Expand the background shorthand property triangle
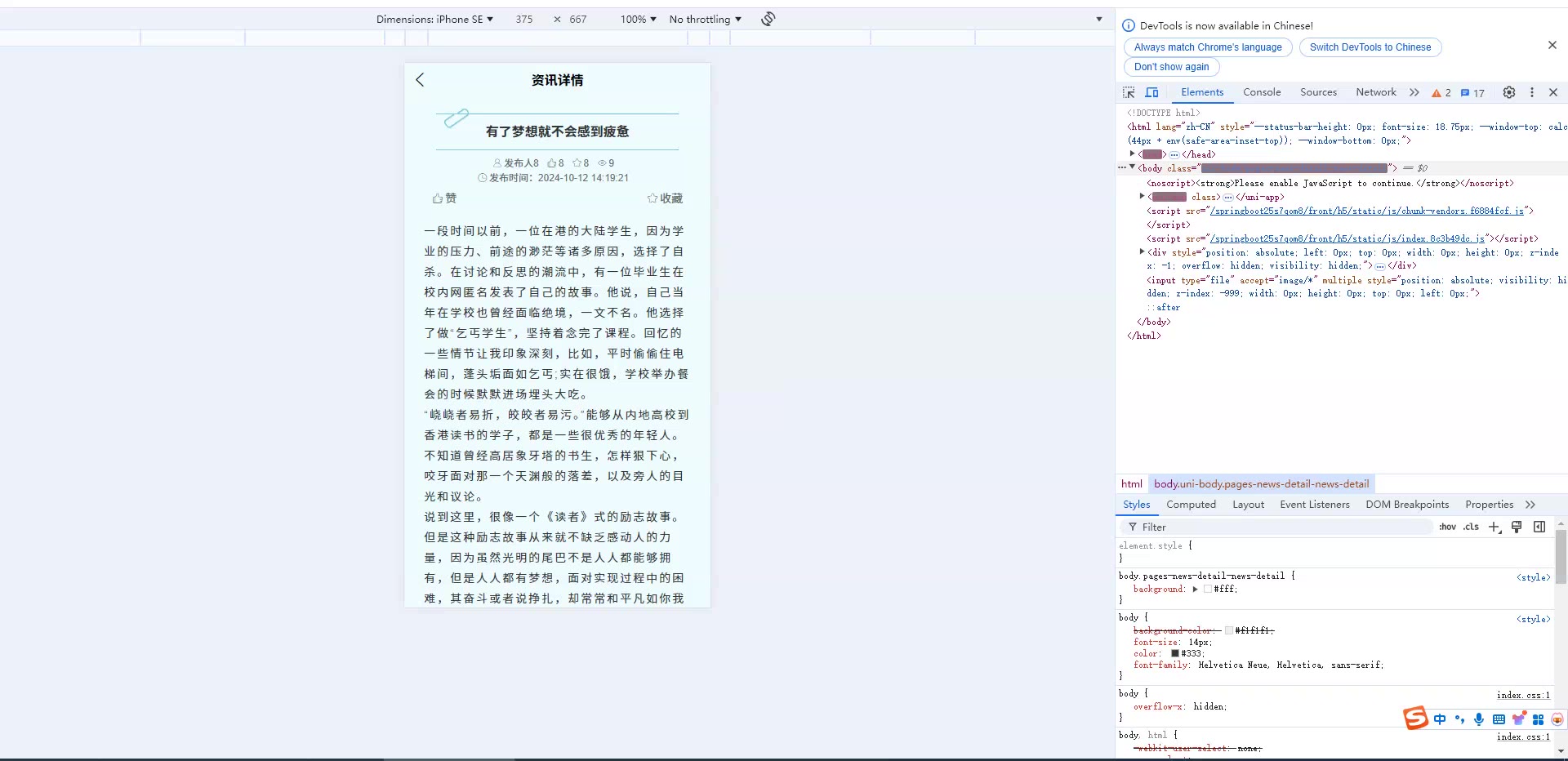 click(1195, 589)
